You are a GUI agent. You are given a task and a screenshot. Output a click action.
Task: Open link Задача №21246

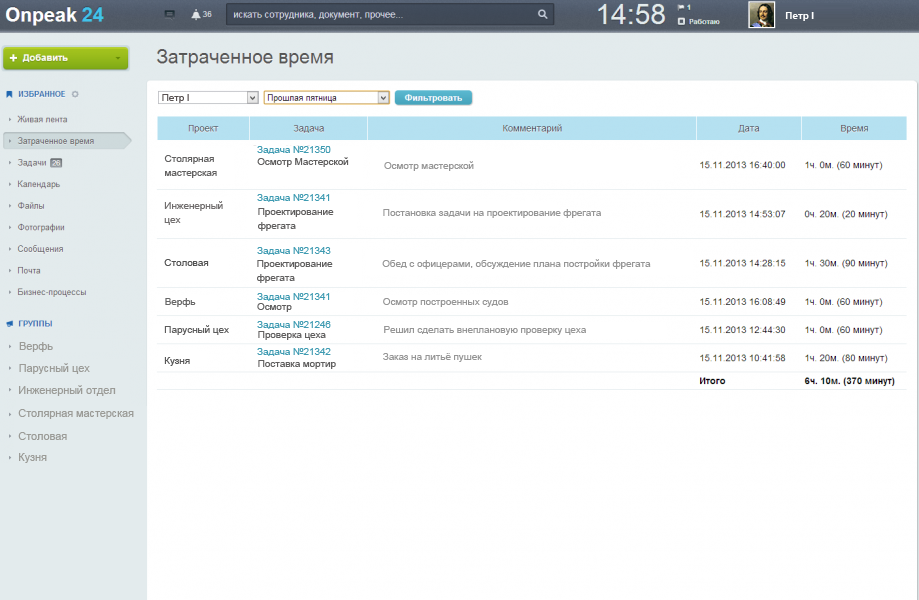(x=293, y=325)
